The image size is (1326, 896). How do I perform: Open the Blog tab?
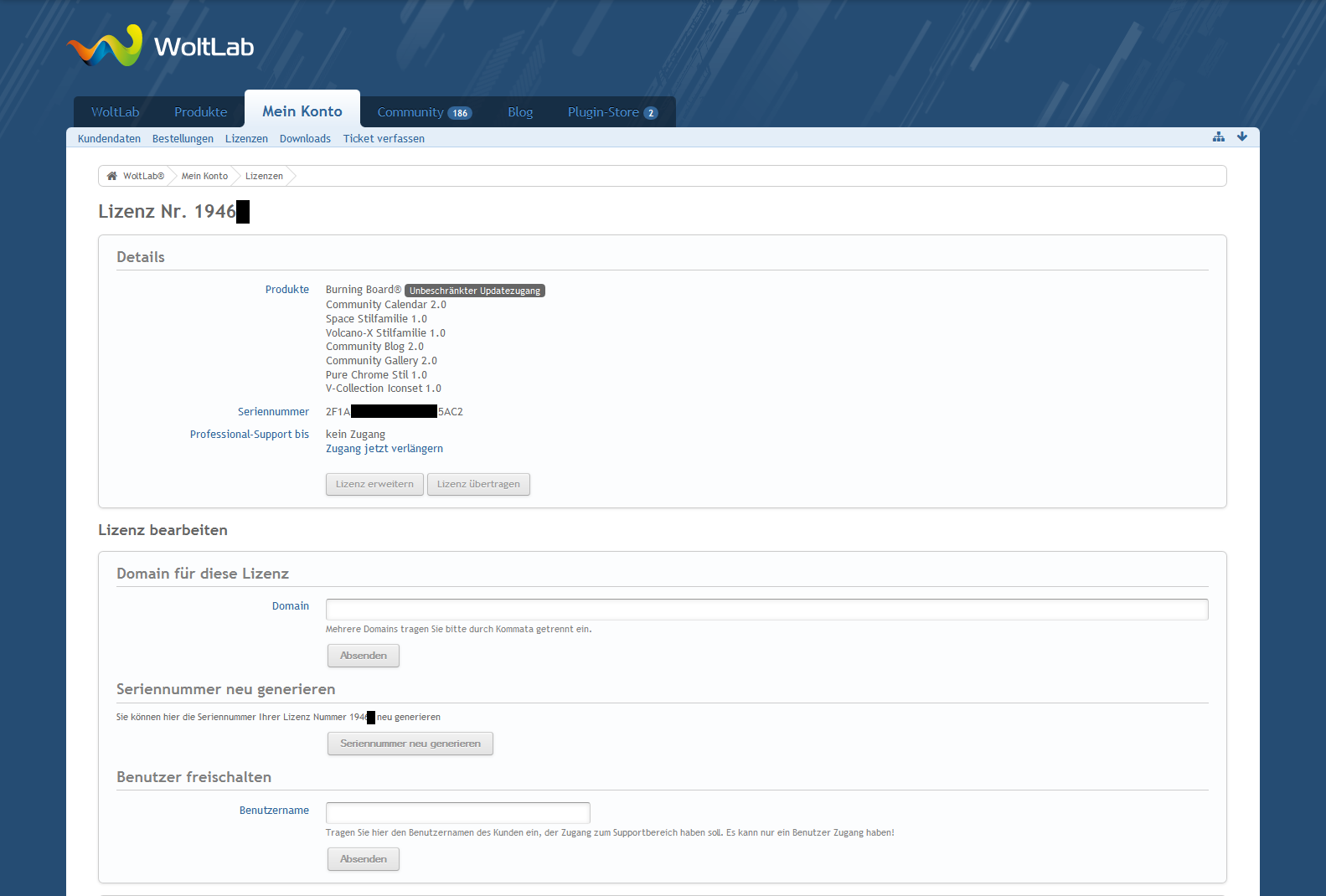(x=520, y=112)
